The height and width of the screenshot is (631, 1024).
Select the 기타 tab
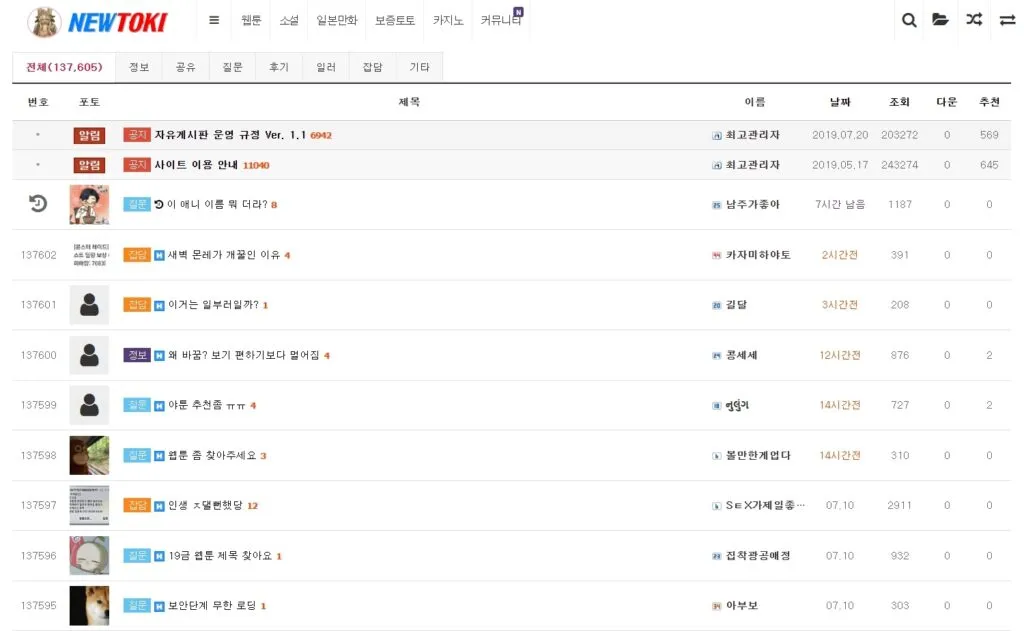[419, 66]
